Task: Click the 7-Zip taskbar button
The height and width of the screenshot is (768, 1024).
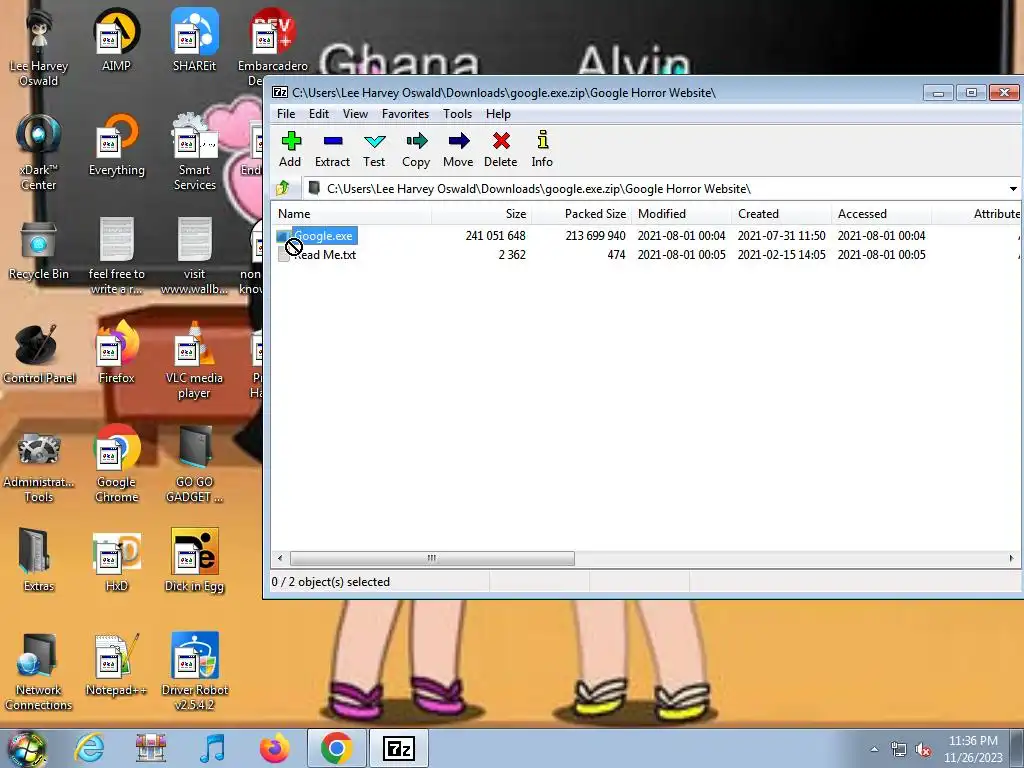Action: [x=399, y=748]
